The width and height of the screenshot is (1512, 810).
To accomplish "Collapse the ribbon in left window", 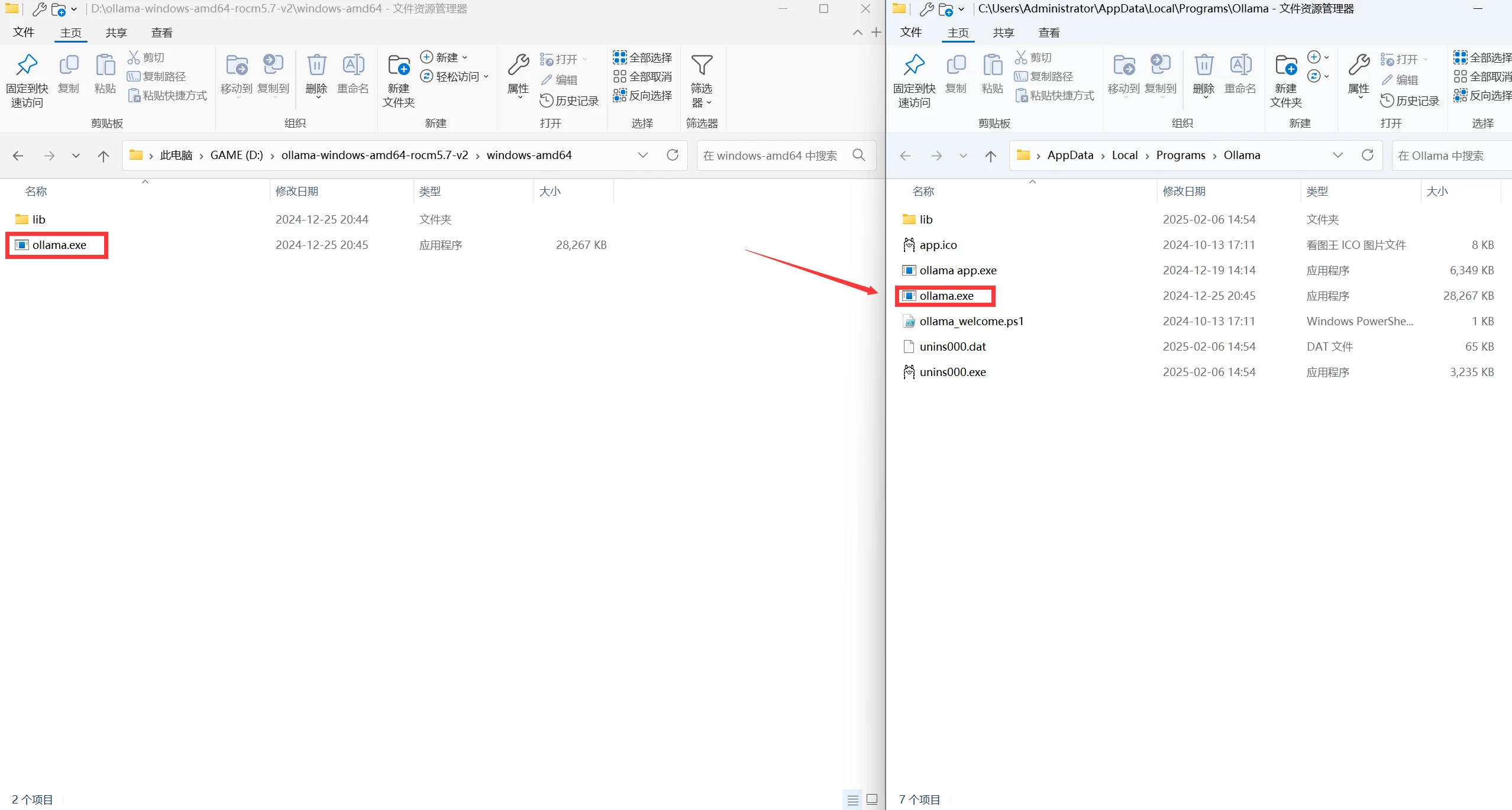I will (857, 33).
